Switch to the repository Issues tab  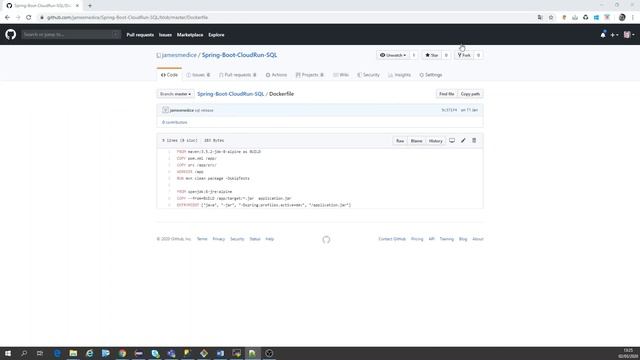pos(198,75)
